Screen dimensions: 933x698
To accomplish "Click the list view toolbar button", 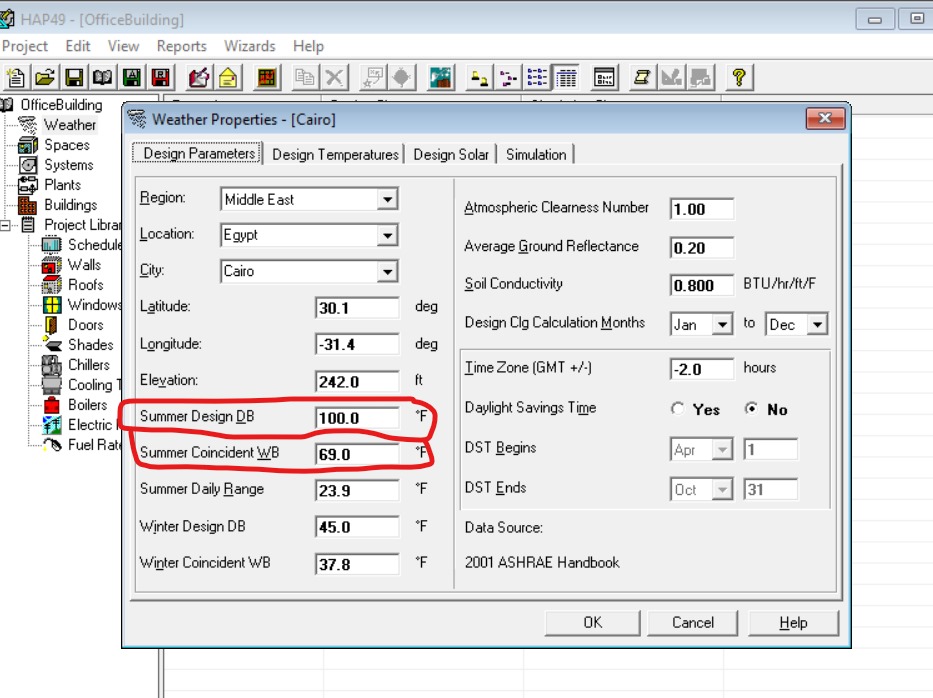I will (x=537, y=77).
